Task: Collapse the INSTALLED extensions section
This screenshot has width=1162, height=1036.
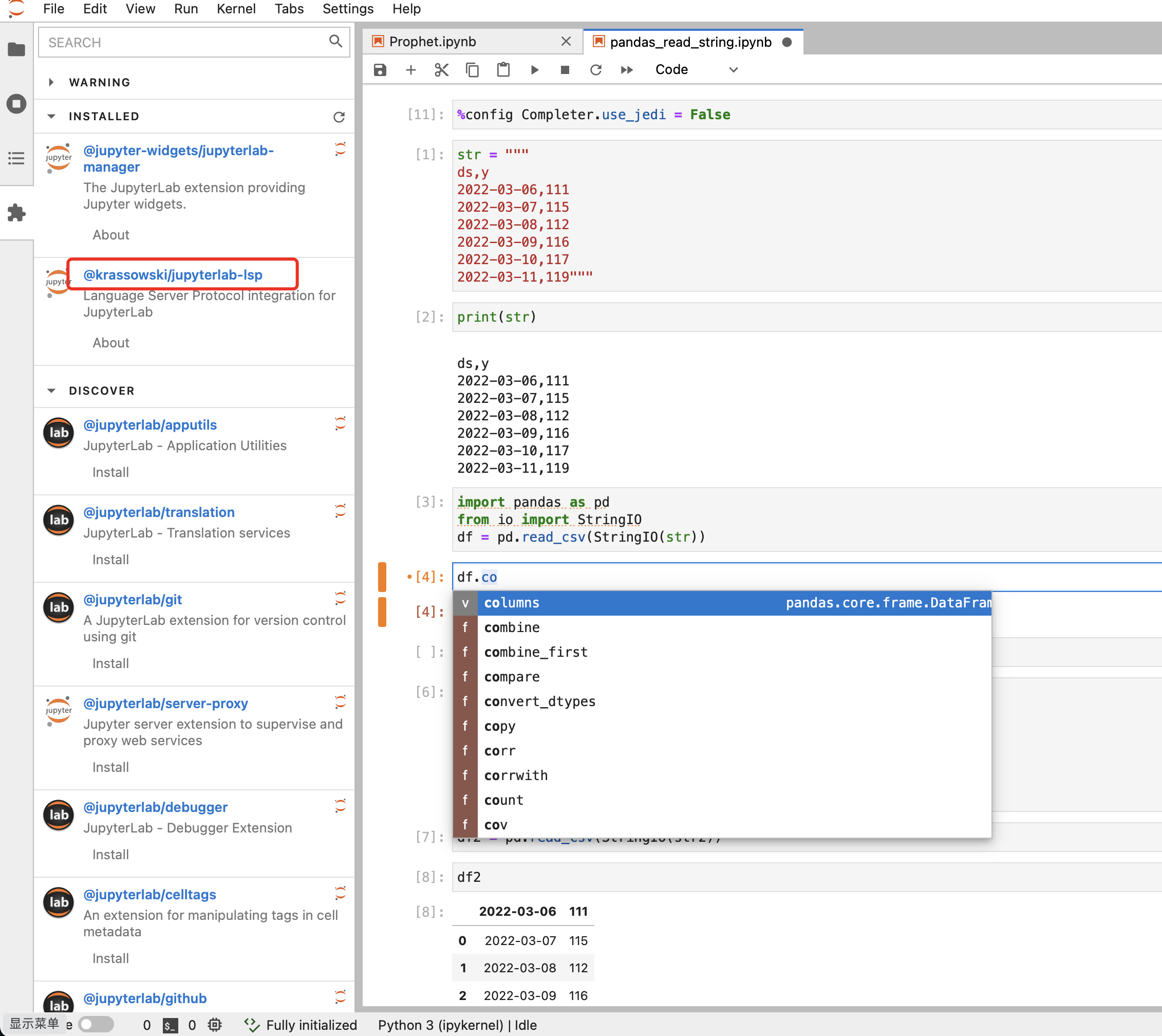Action: (52, 116)
